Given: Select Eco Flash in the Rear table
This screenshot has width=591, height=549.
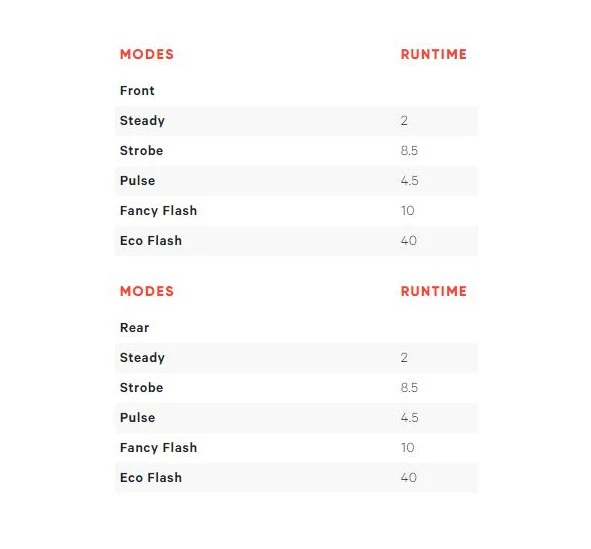Looking at the screenshot, I should (x=151, y=477).
